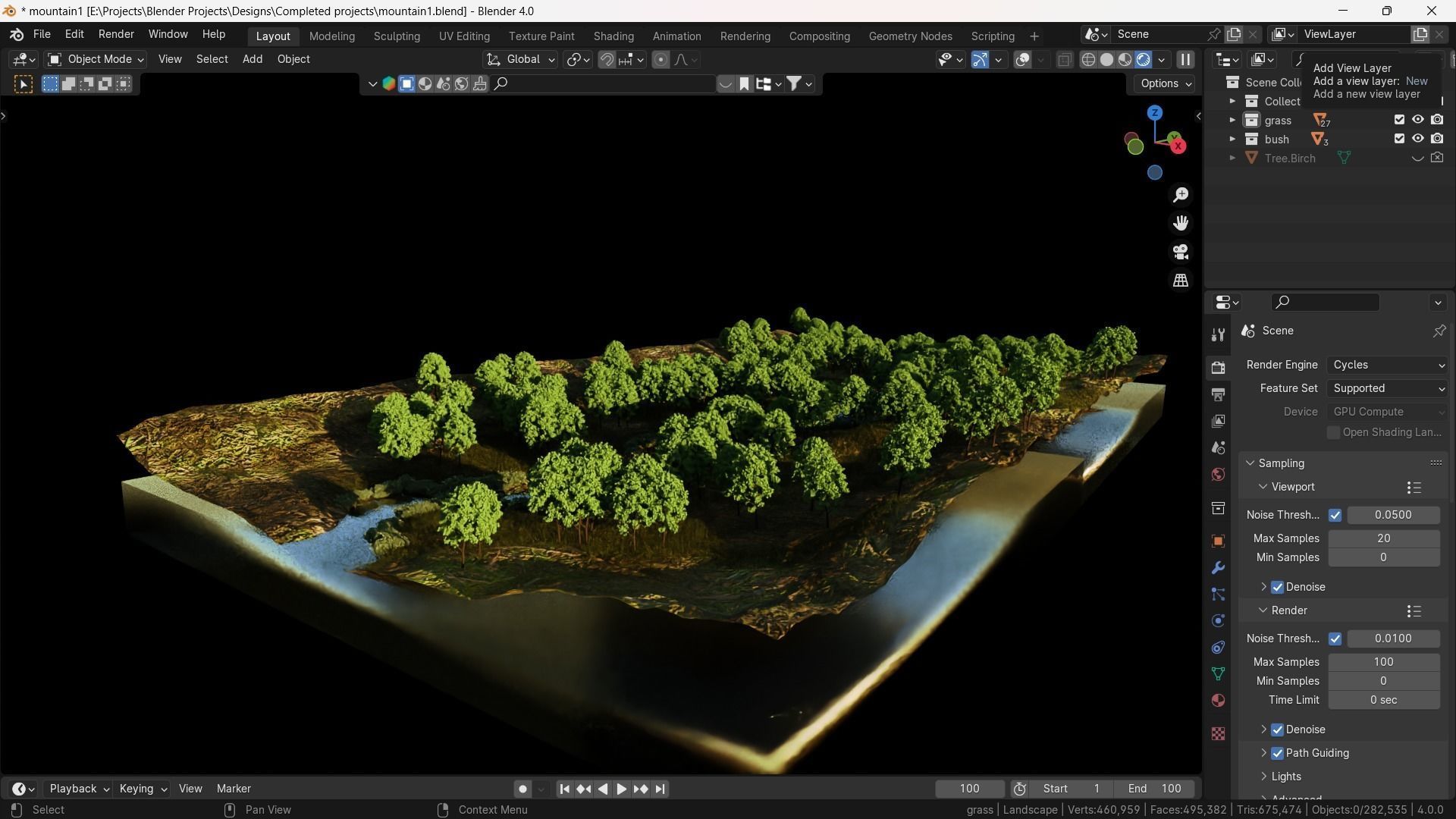Open the File menu
1456x819 pixels.
click(42, 34)
